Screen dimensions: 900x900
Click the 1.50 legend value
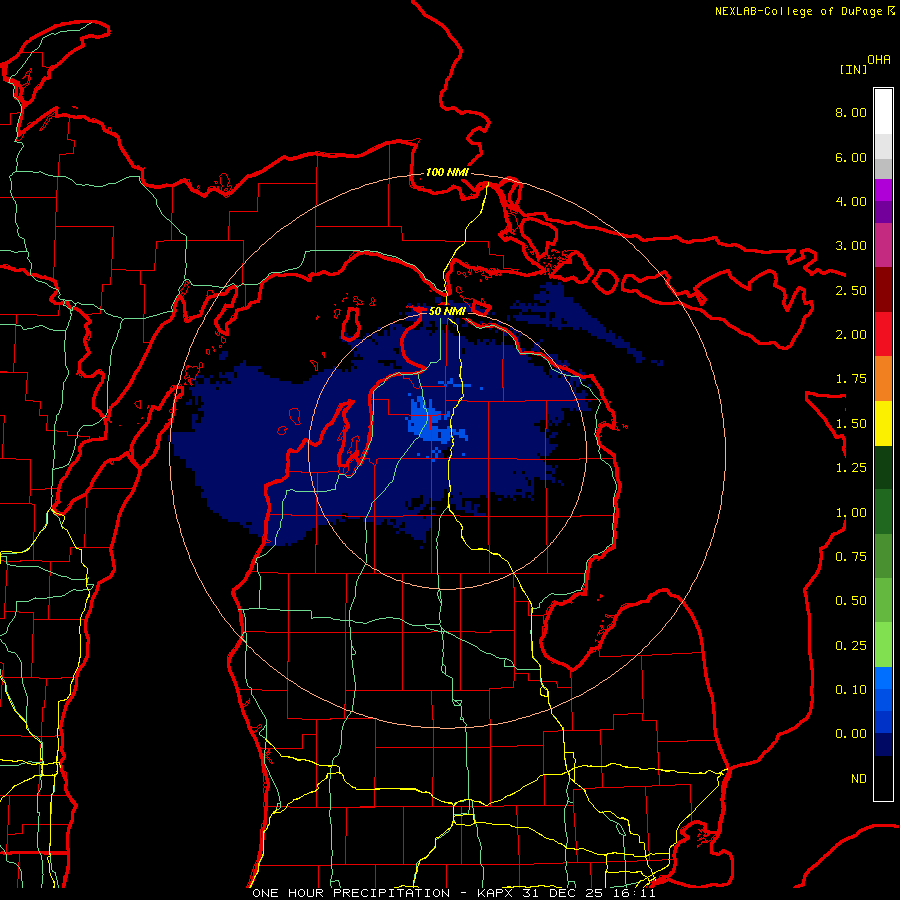click(851, 424)
